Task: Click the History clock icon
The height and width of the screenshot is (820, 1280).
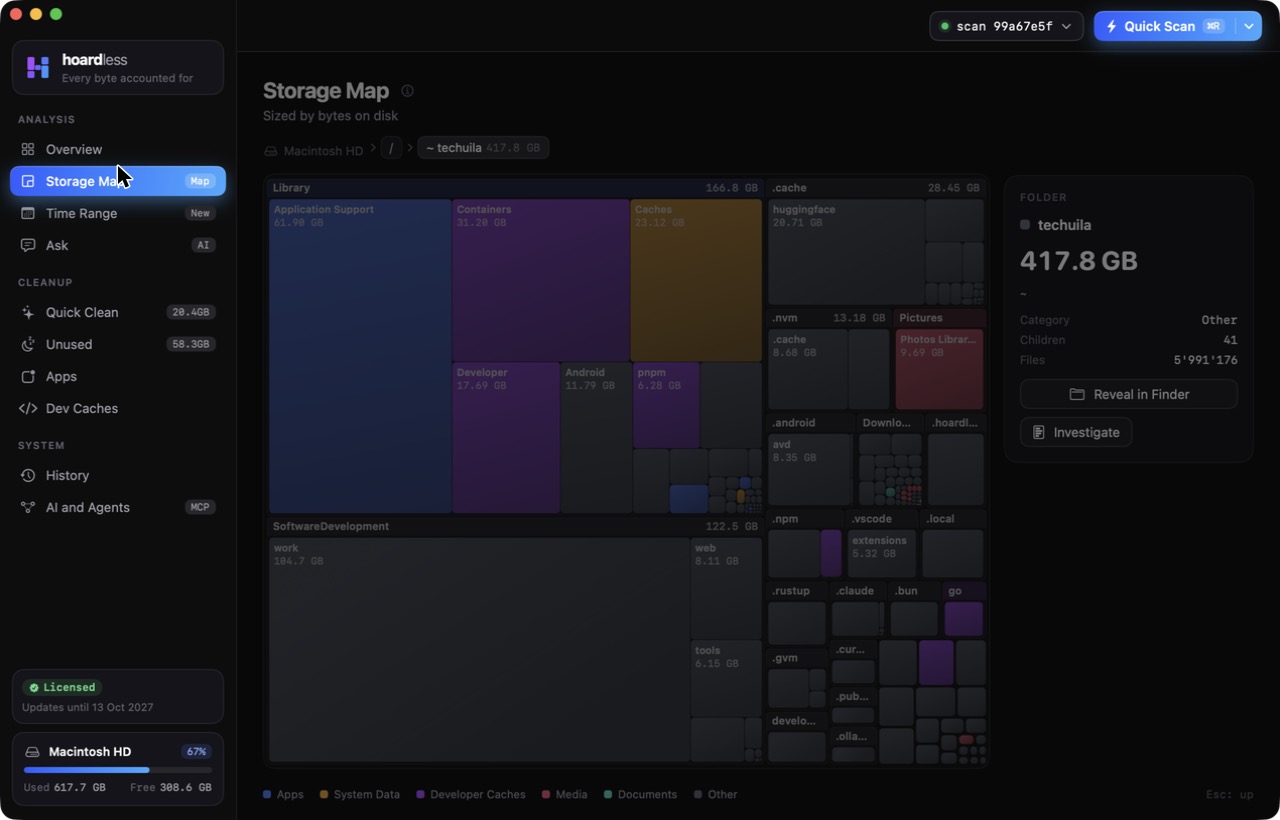Action: 28,475
